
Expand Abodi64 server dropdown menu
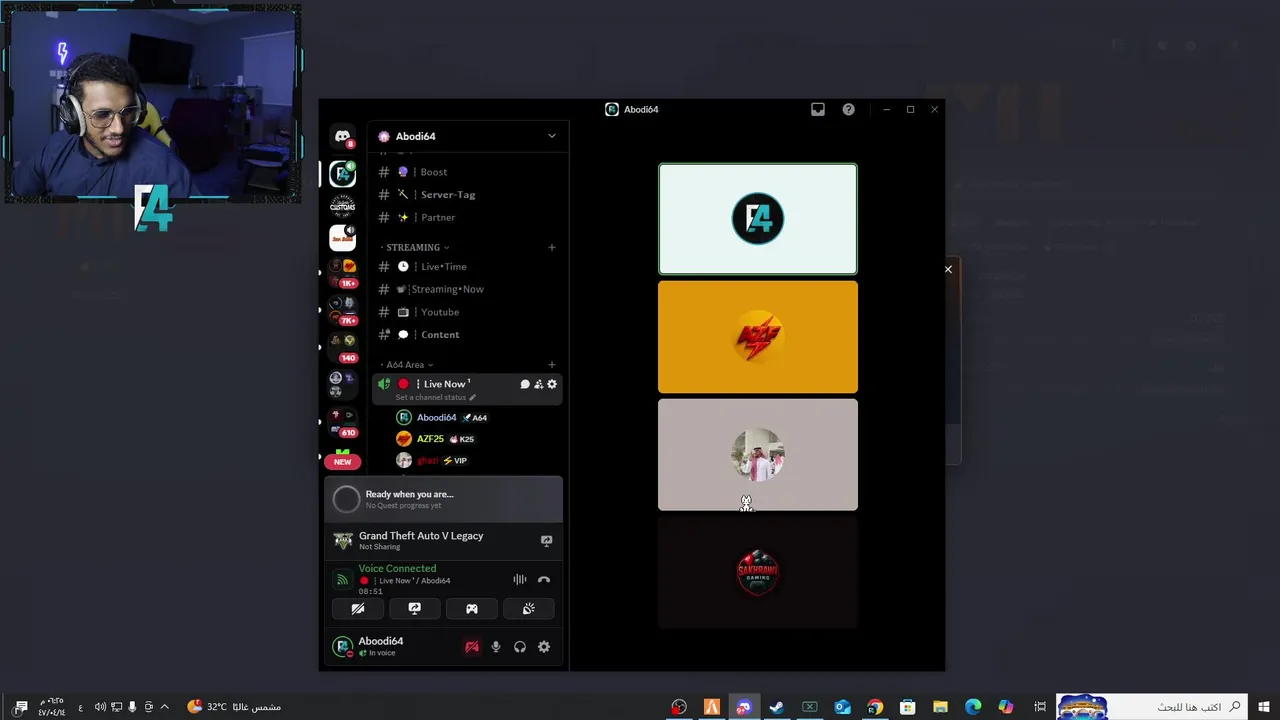click(551, 136)
